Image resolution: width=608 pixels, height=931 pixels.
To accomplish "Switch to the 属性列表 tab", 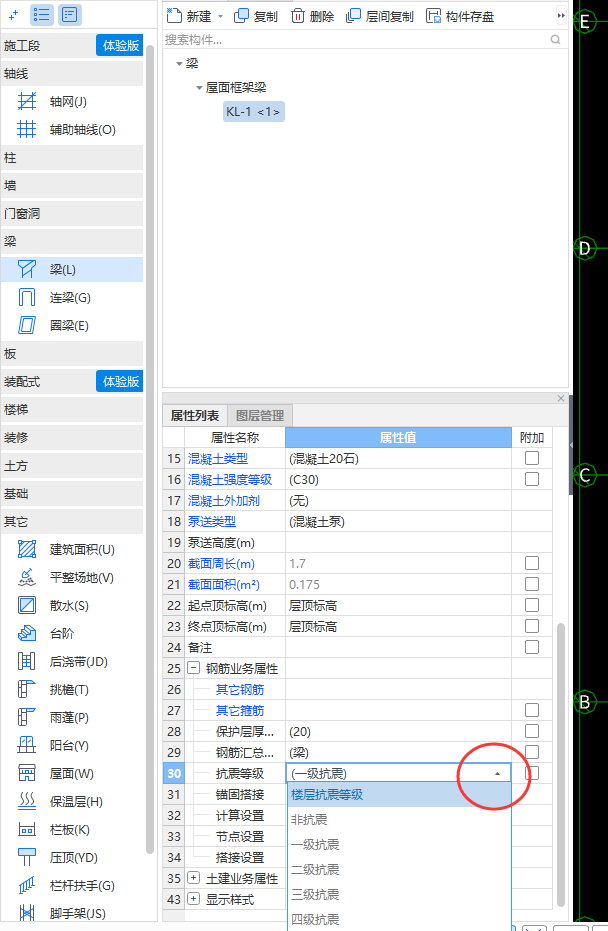I will [x=195, y=416].
